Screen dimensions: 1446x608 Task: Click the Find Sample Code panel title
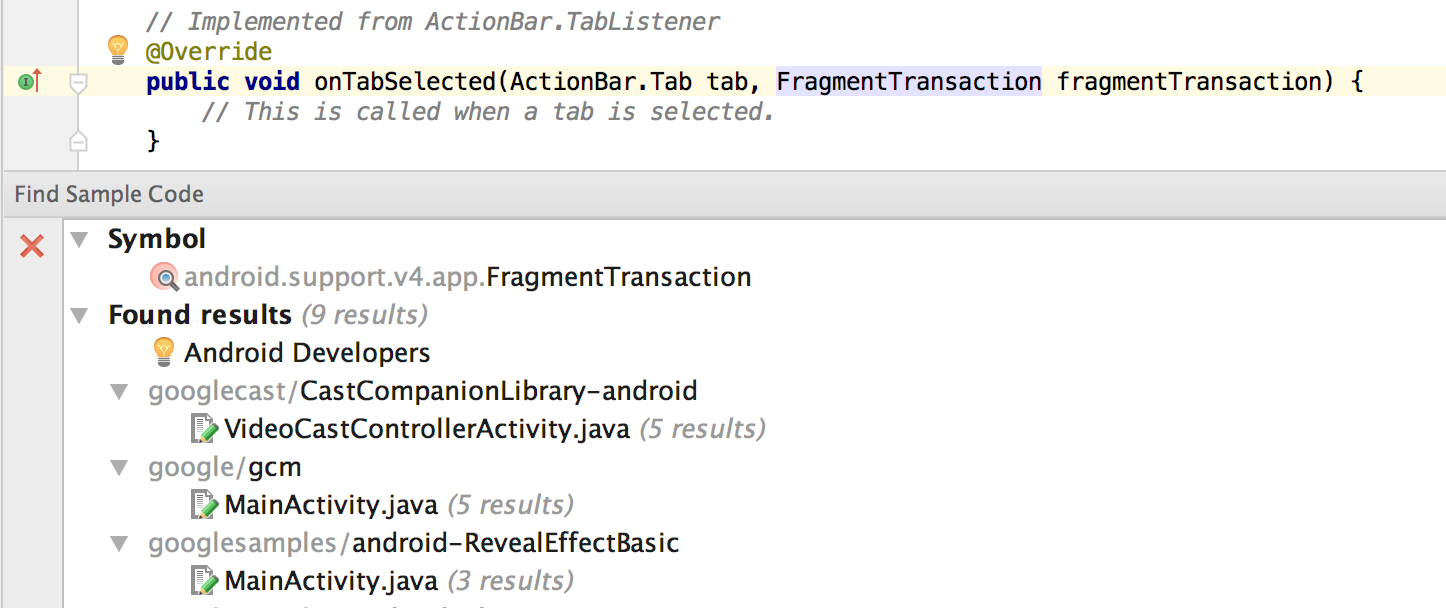(x=109, y=194)
